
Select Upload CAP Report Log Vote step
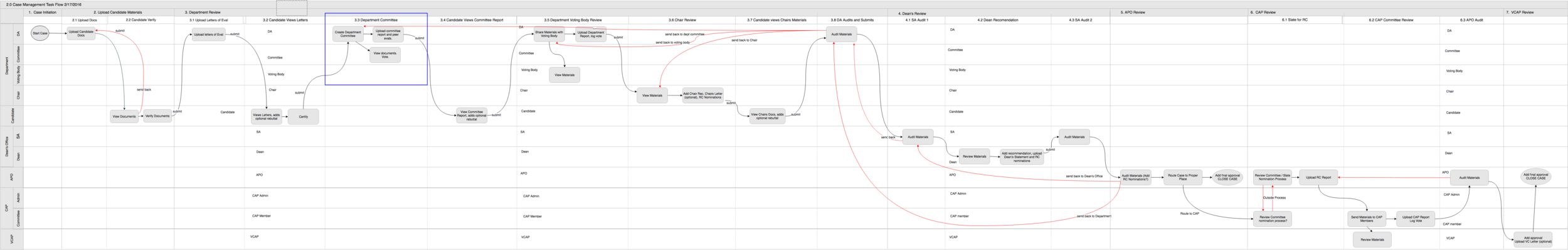[1416, 219]
